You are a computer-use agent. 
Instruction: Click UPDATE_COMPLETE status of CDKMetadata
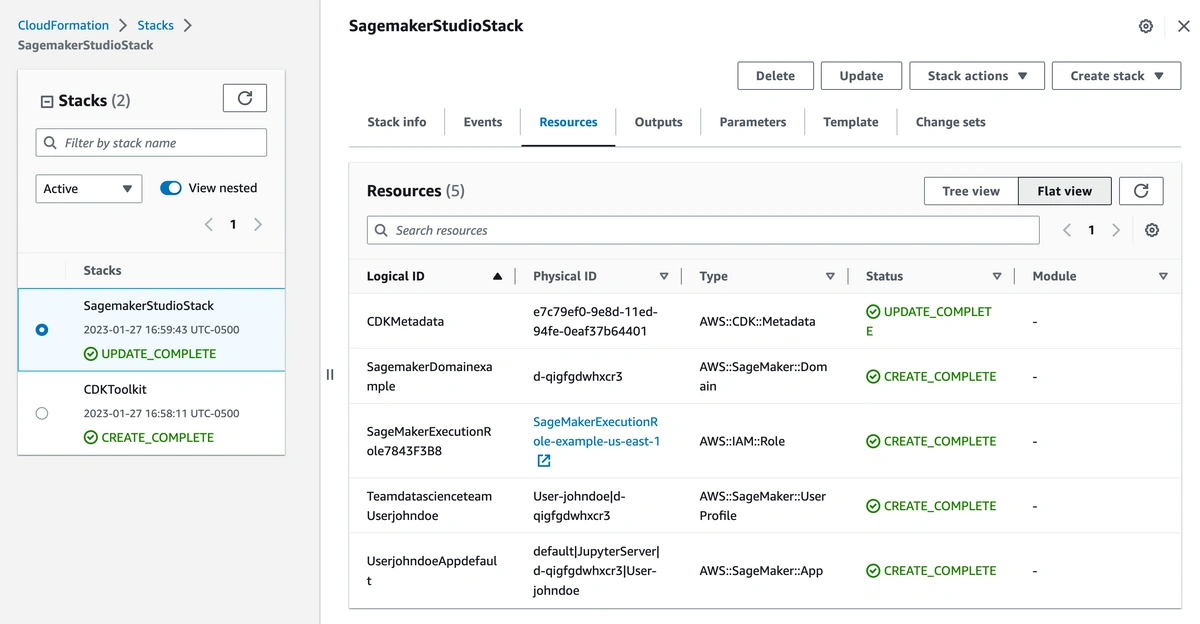[x=929, y=321]
